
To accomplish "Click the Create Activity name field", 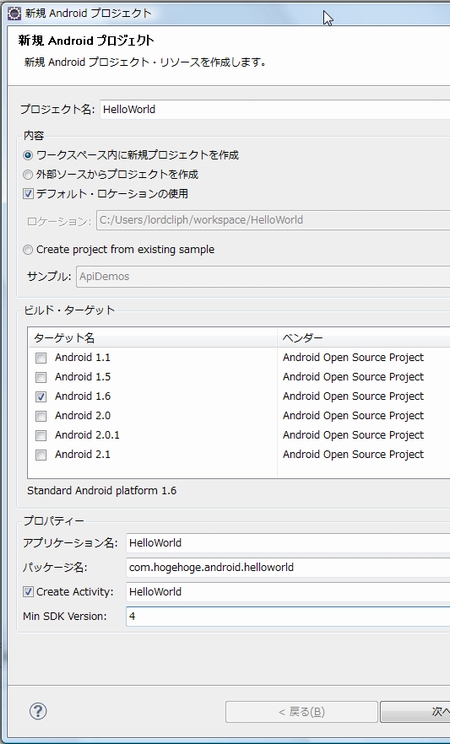I will click(288, 592).
